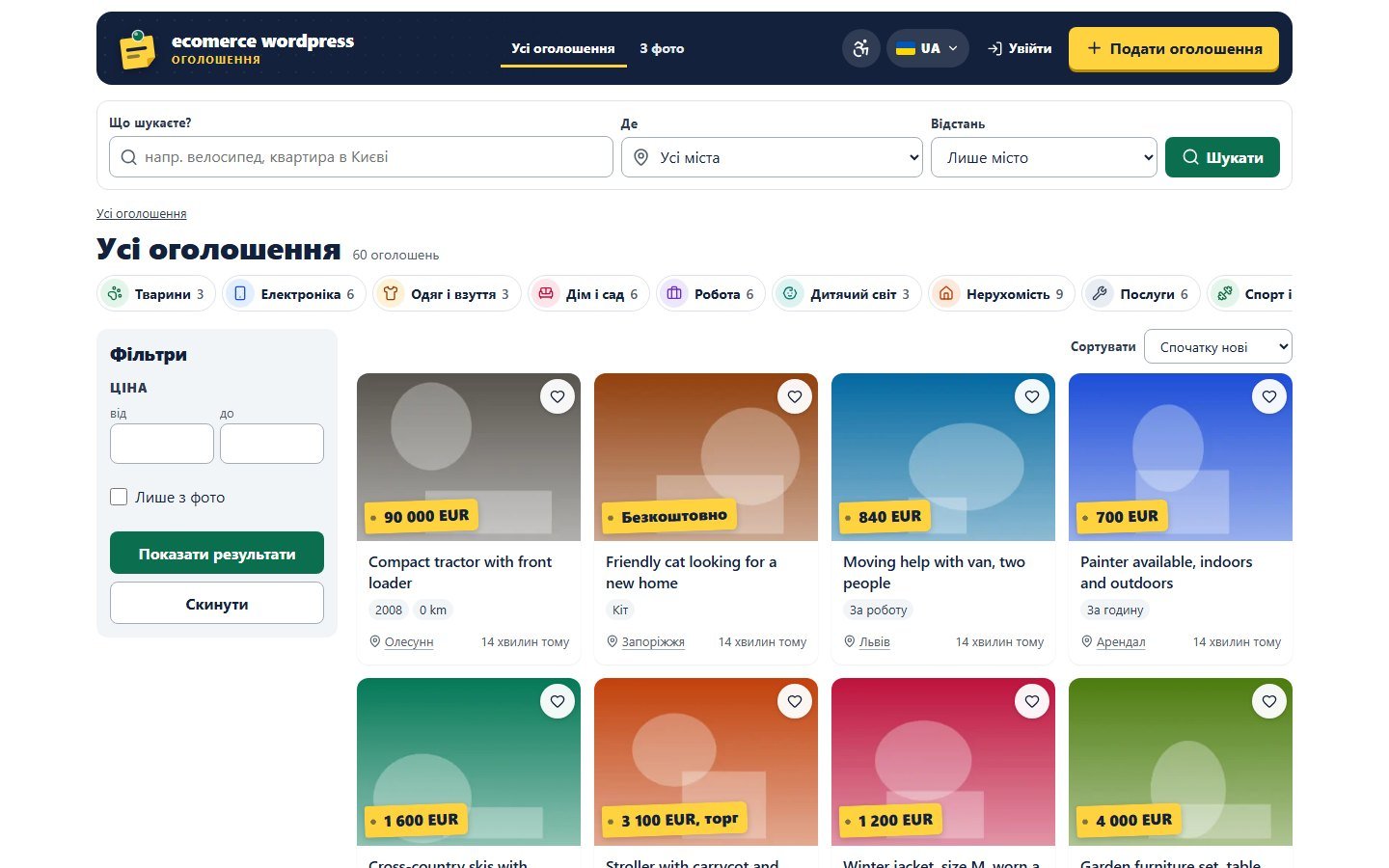Click the Одяг і взуття shirt icon
The image size is (1389, 868).
pos(391,293)
